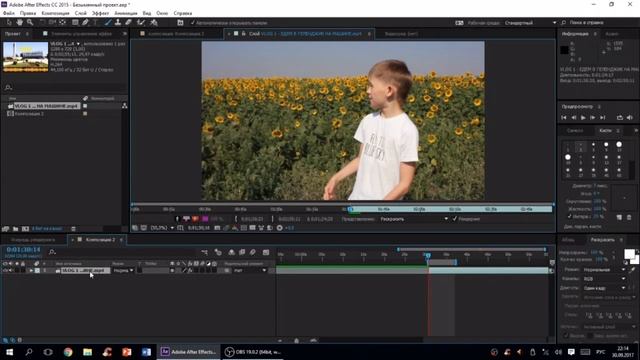
Task: Open parent layer Нет dropdown
Action: (250, 271)
